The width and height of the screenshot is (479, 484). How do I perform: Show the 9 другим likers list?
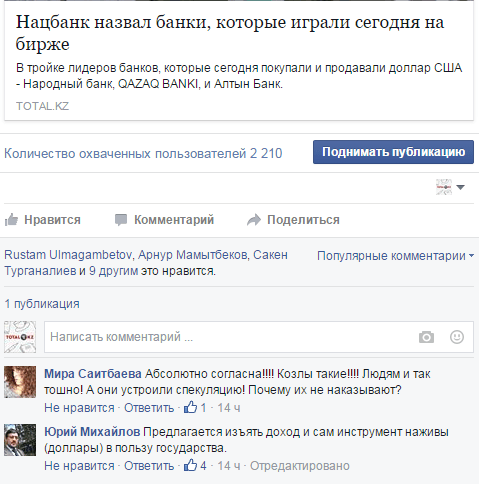click(113, 271)
